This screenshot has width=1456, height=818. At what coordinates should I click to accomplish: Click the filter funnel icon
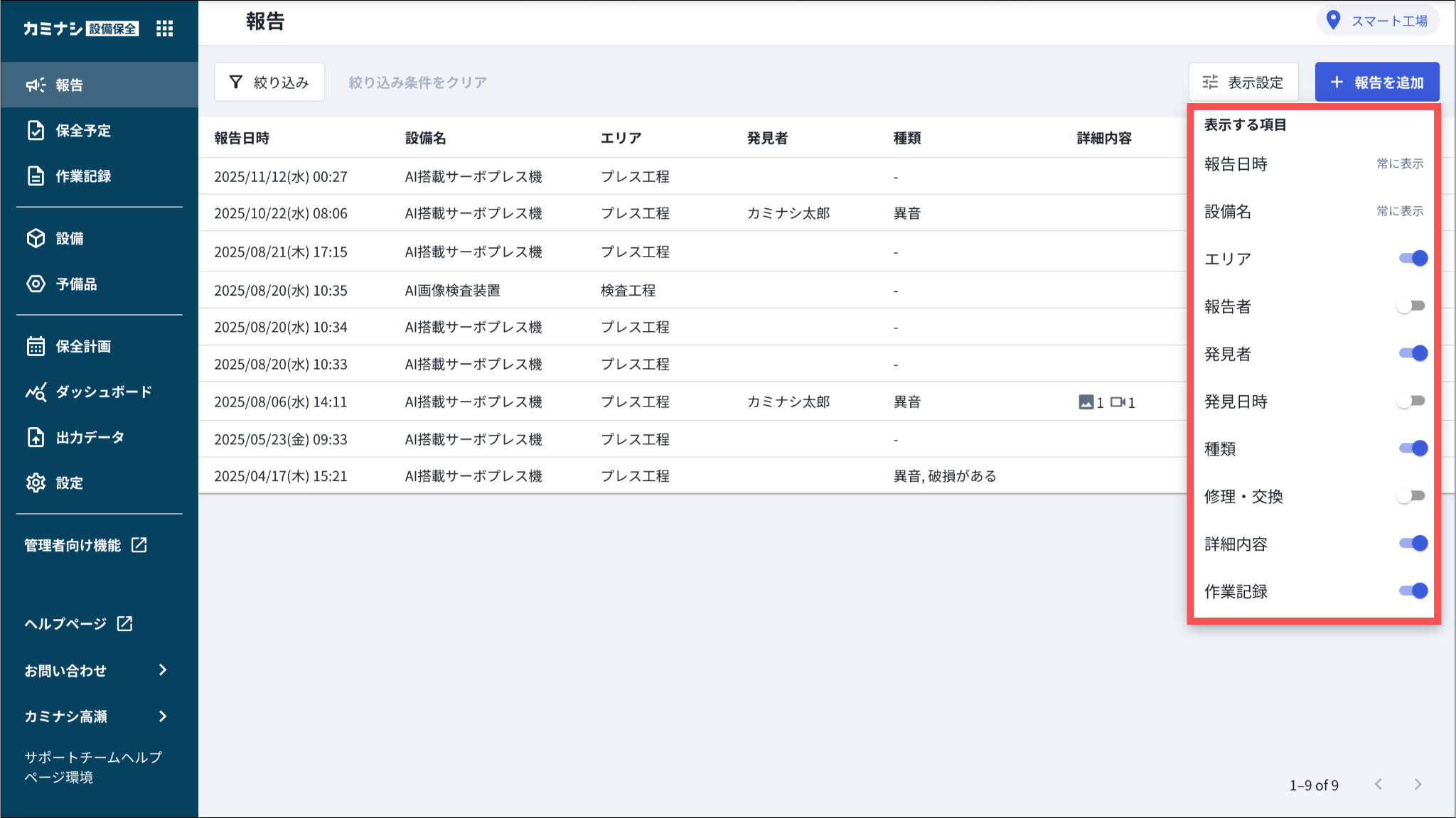coord(236,82)
